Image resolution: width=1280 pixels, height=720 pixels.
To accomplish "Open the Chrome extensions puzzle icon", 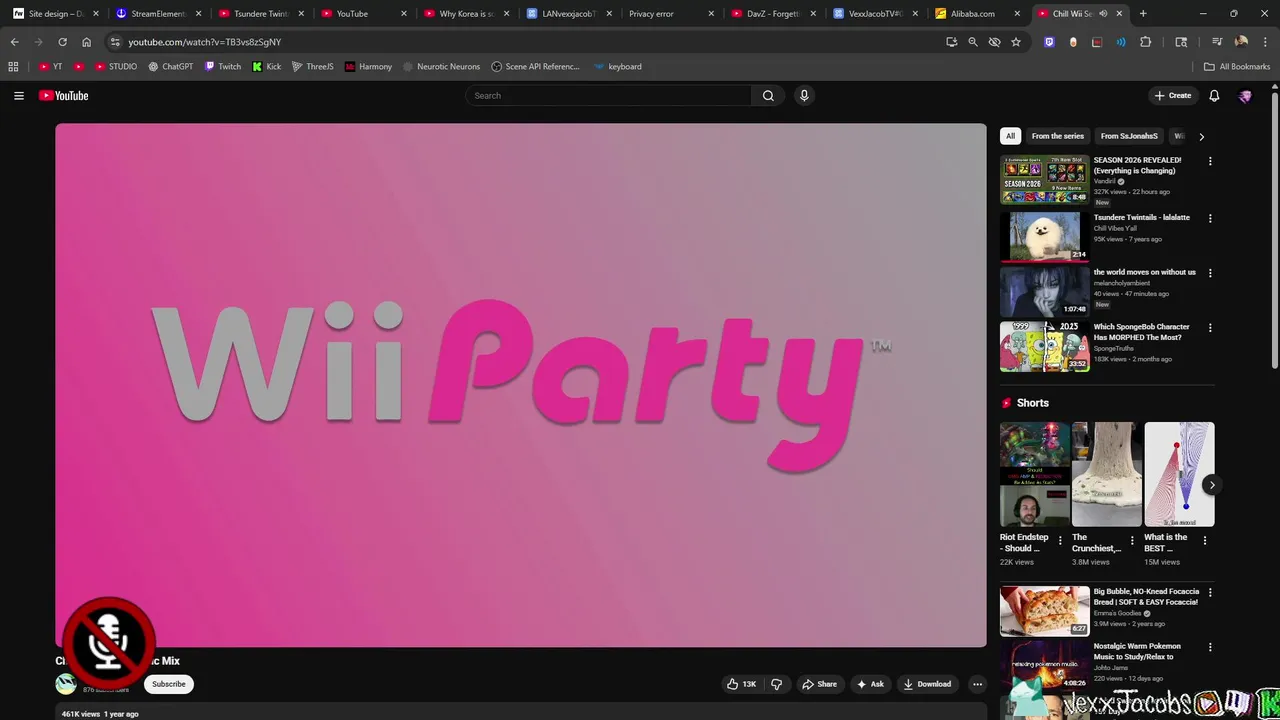I will [x=1146, y=42].
